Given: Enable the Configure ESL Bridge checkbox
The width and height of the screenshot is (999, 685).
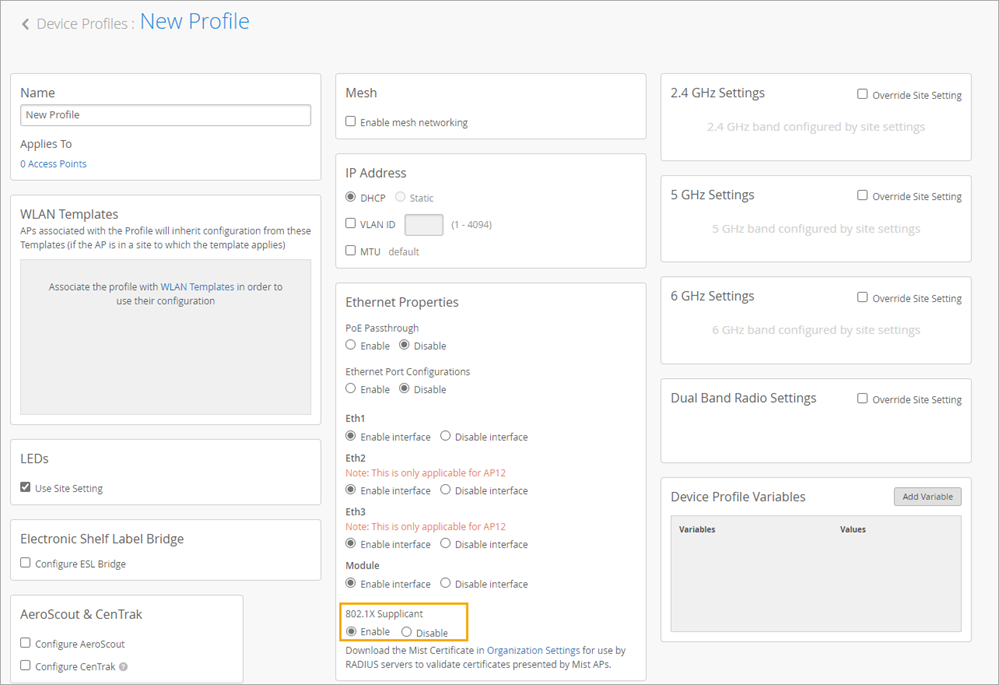Looking at the screenshot, I should point(26,564).
